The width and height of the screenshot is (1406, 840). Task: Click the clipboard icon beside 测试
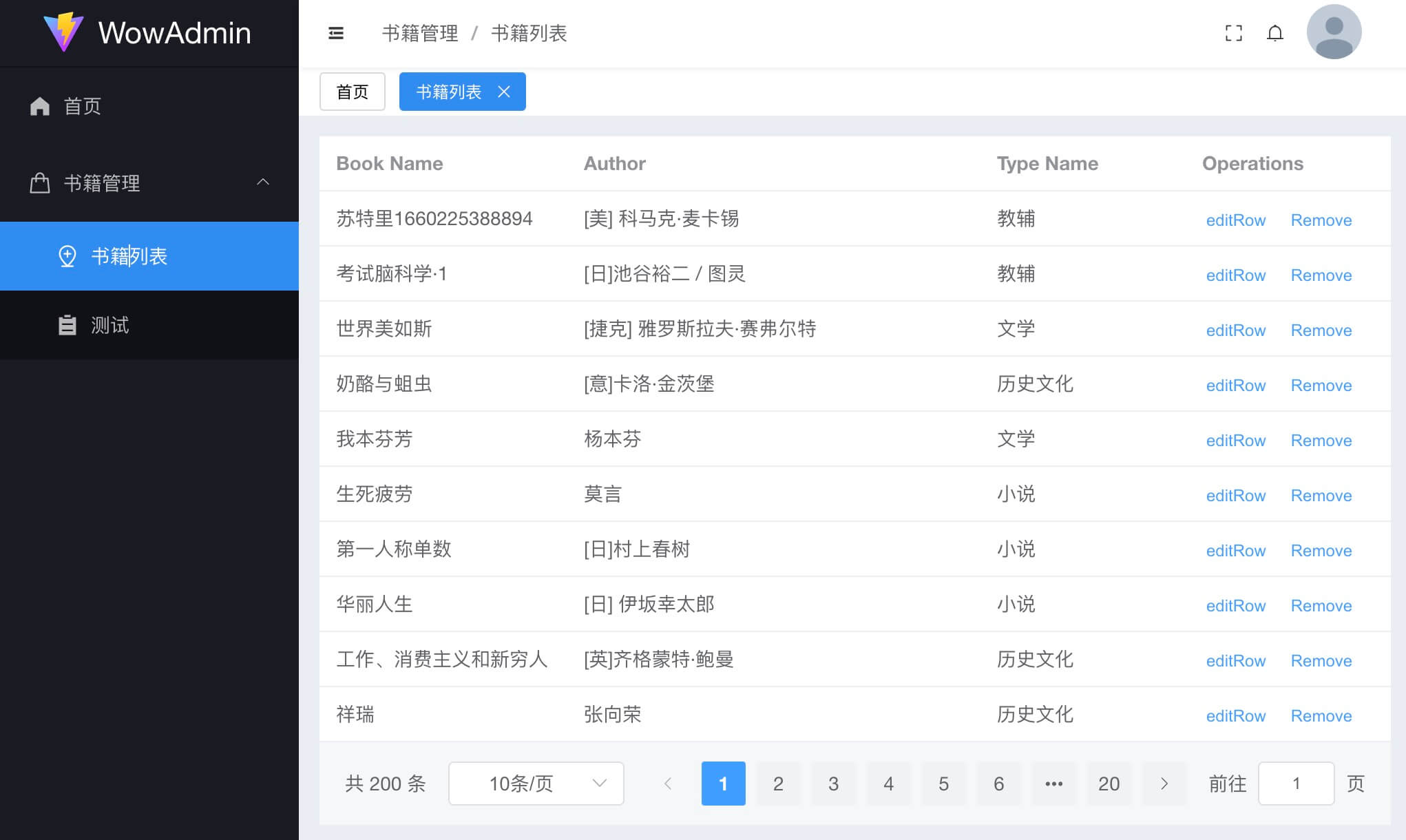[x=67, y=325]
